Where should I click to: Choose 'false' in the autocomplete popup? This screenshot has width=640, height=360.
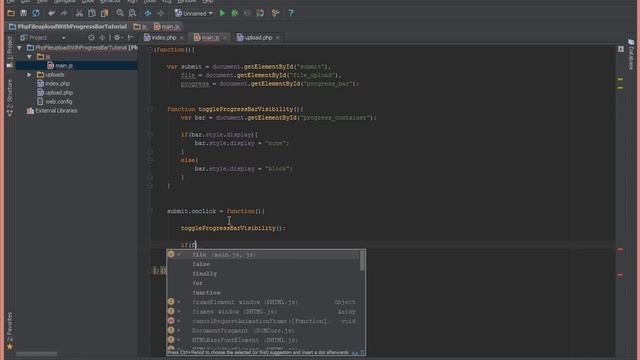tap(263, 264)
